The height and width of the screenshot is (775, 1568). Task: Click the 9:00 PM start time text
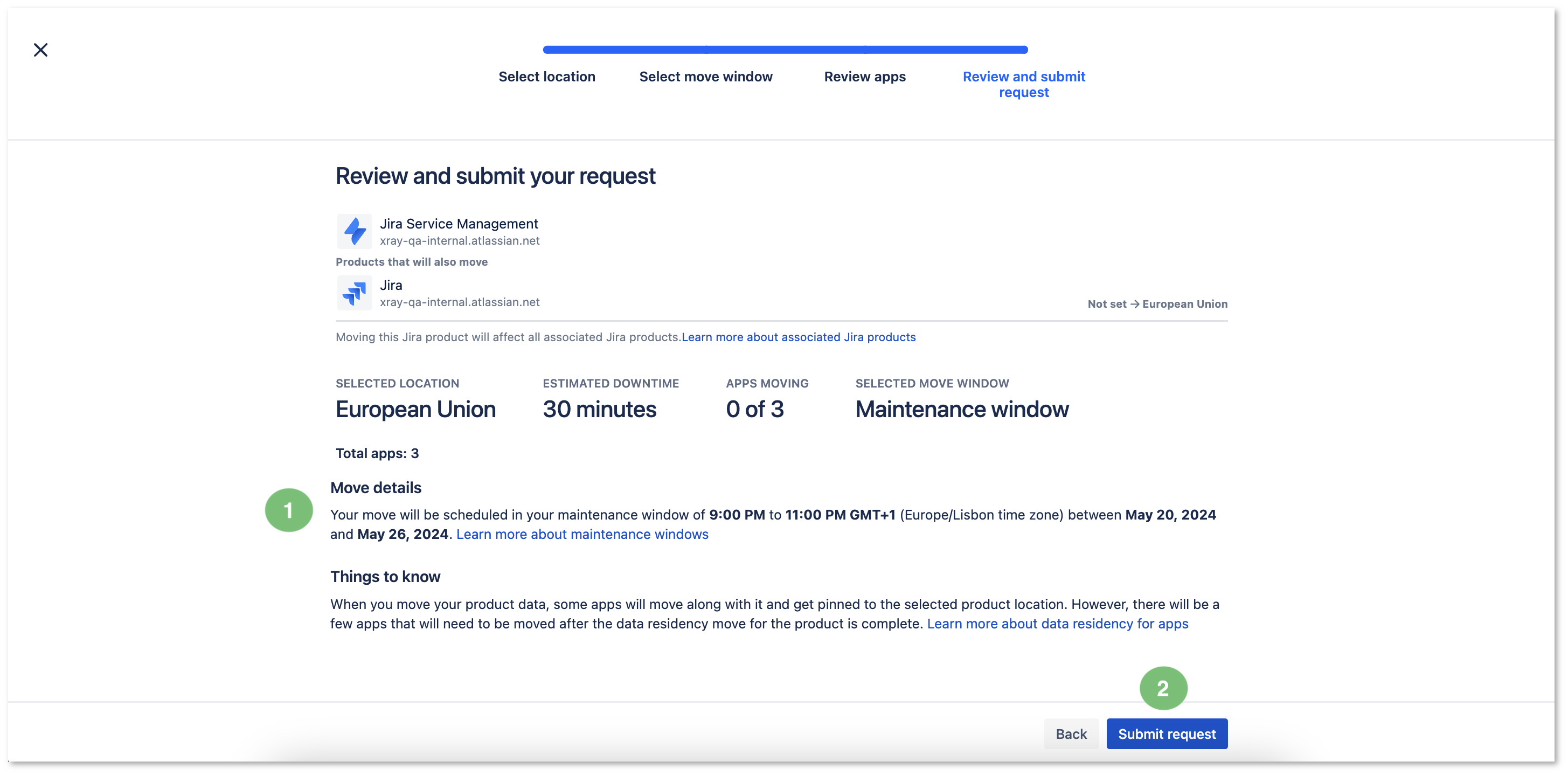coord(737,515)
